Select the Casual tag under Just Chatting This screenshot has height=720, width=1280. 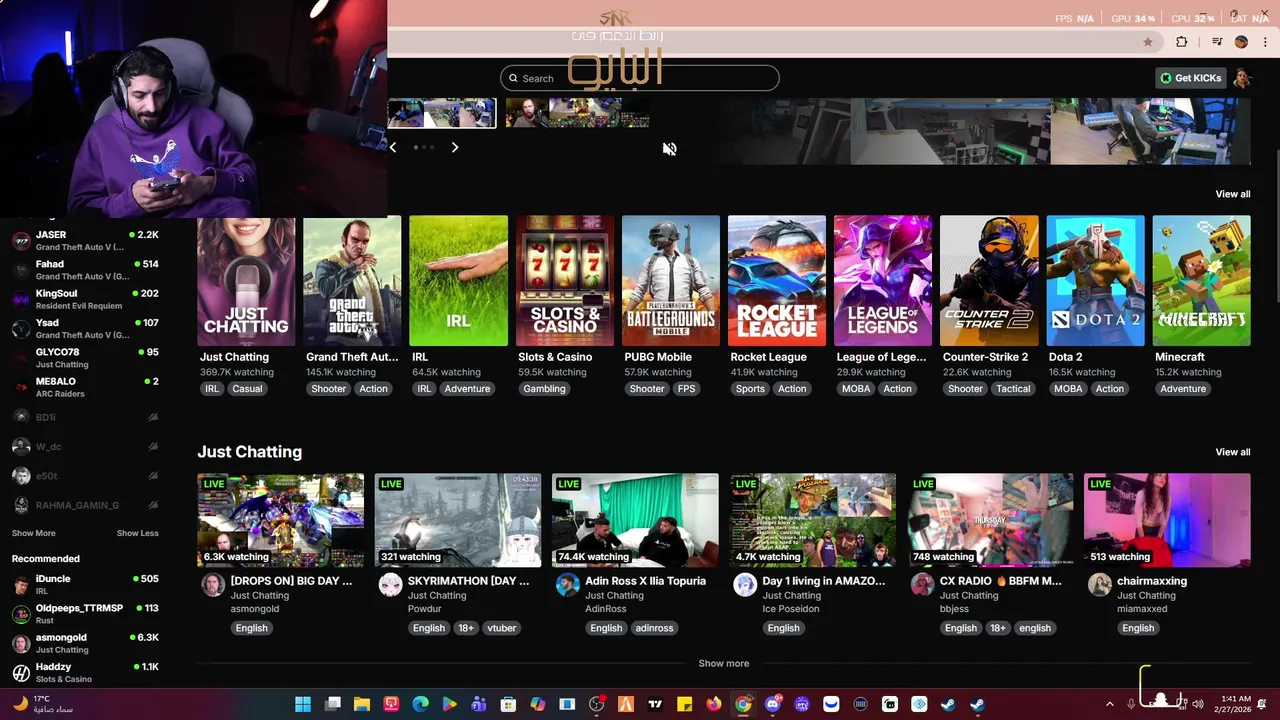(x=247, y=389)
